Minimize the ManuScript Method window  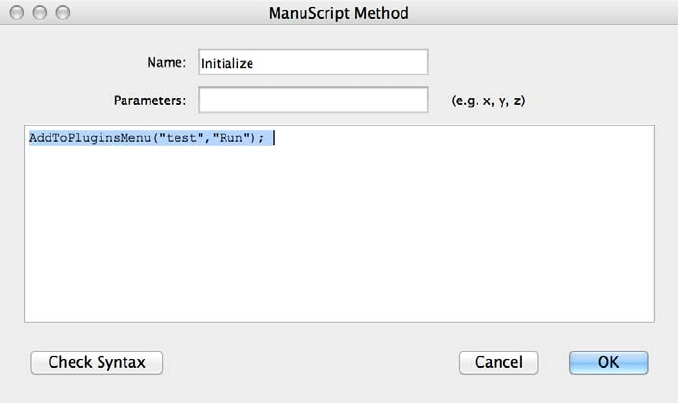click(x=42, y=14)
